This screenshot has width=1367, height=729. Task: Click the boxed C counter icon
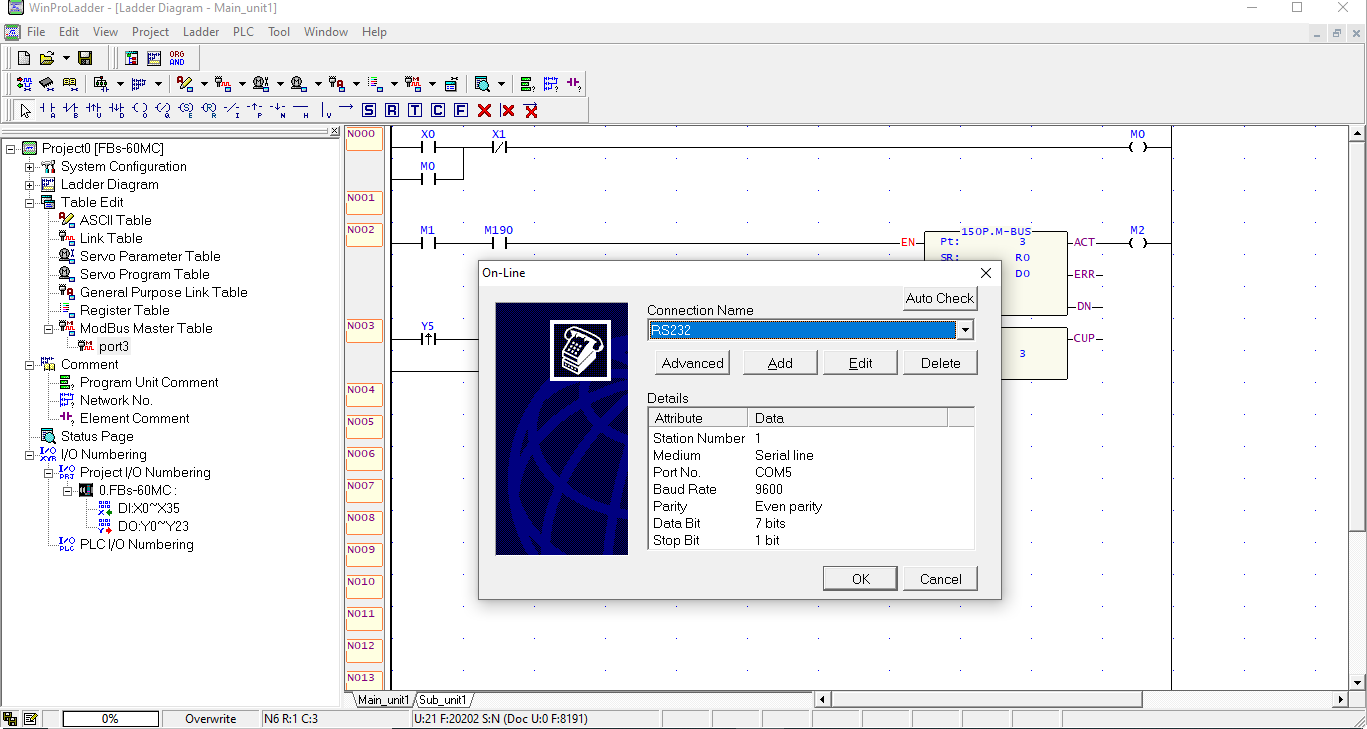pyautogui.click(x=438, y=110)
